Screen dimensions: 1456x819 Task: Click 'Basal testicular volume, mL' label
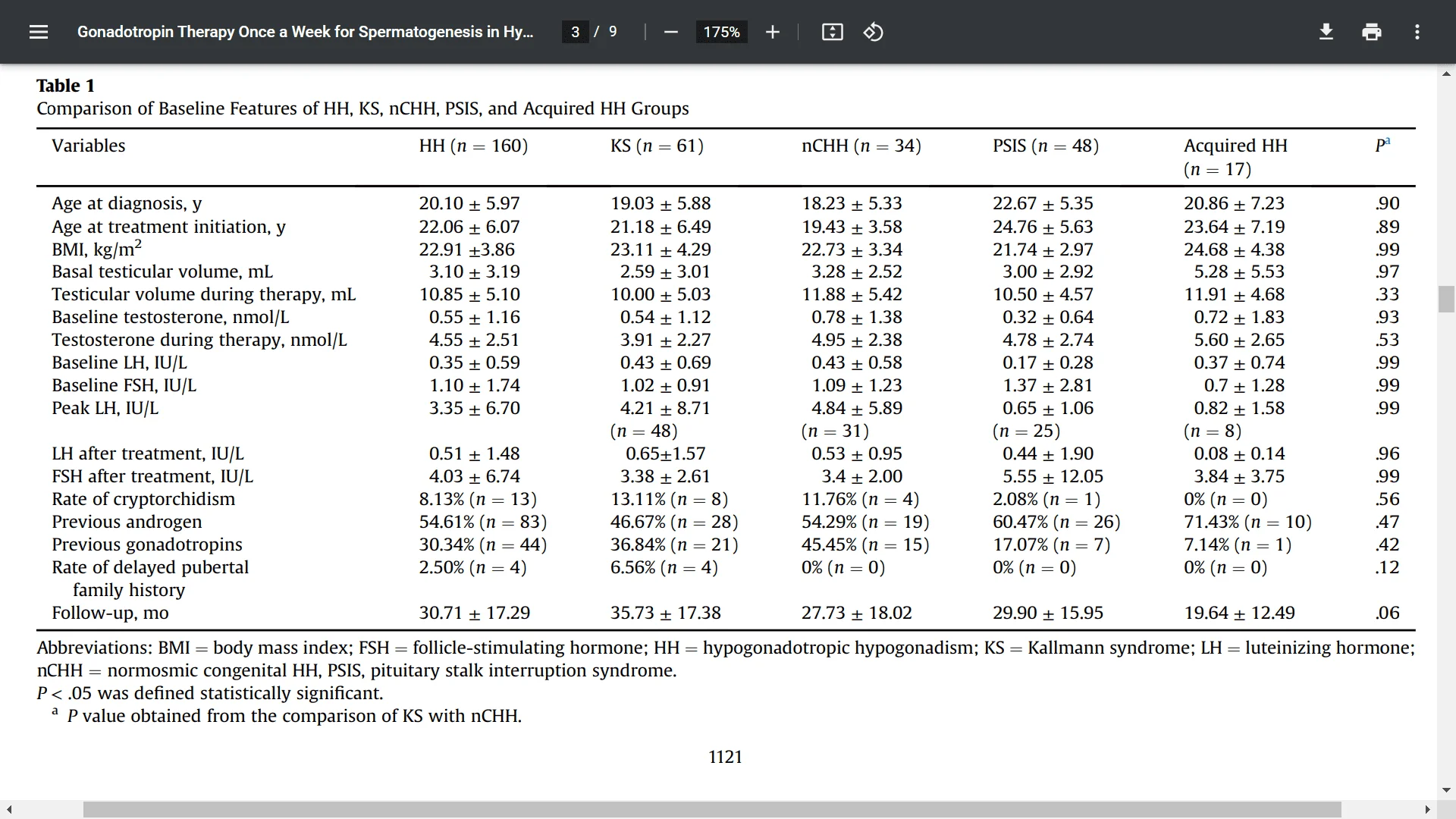click(x=162, y=271)
